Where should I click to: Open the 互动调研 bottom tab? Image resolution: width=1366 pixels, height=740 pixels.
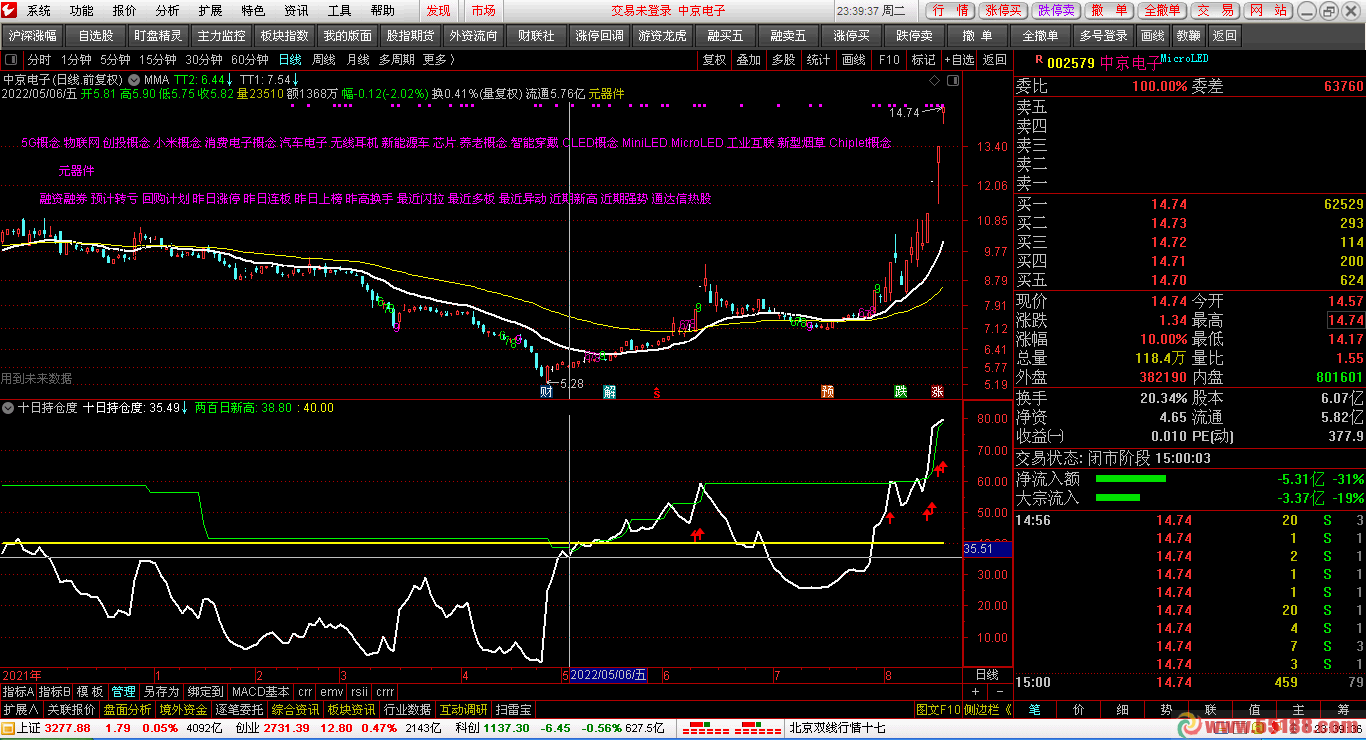(463, 709)
